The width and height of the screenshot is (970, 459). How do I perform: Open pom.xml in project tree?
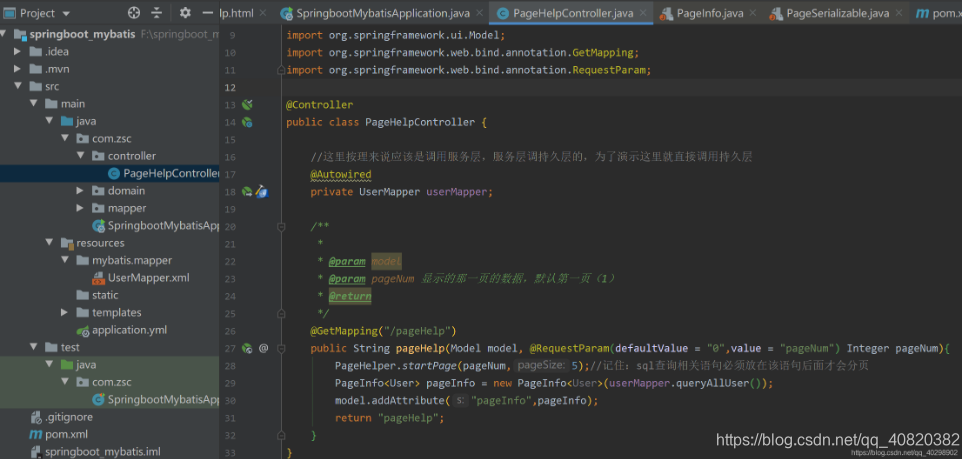coord(66,434)
